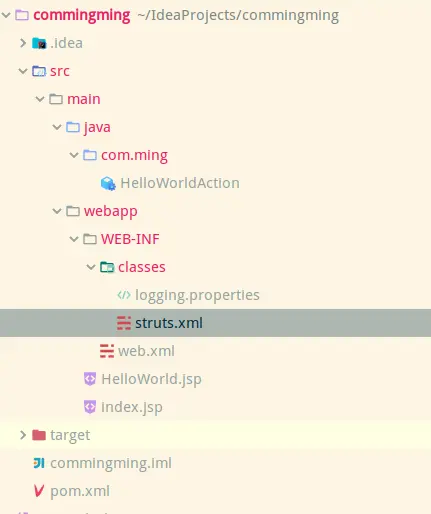Screen dimensions: 431x514
Task: Select the pom.xml file name
Action: (x=80, y=492)
